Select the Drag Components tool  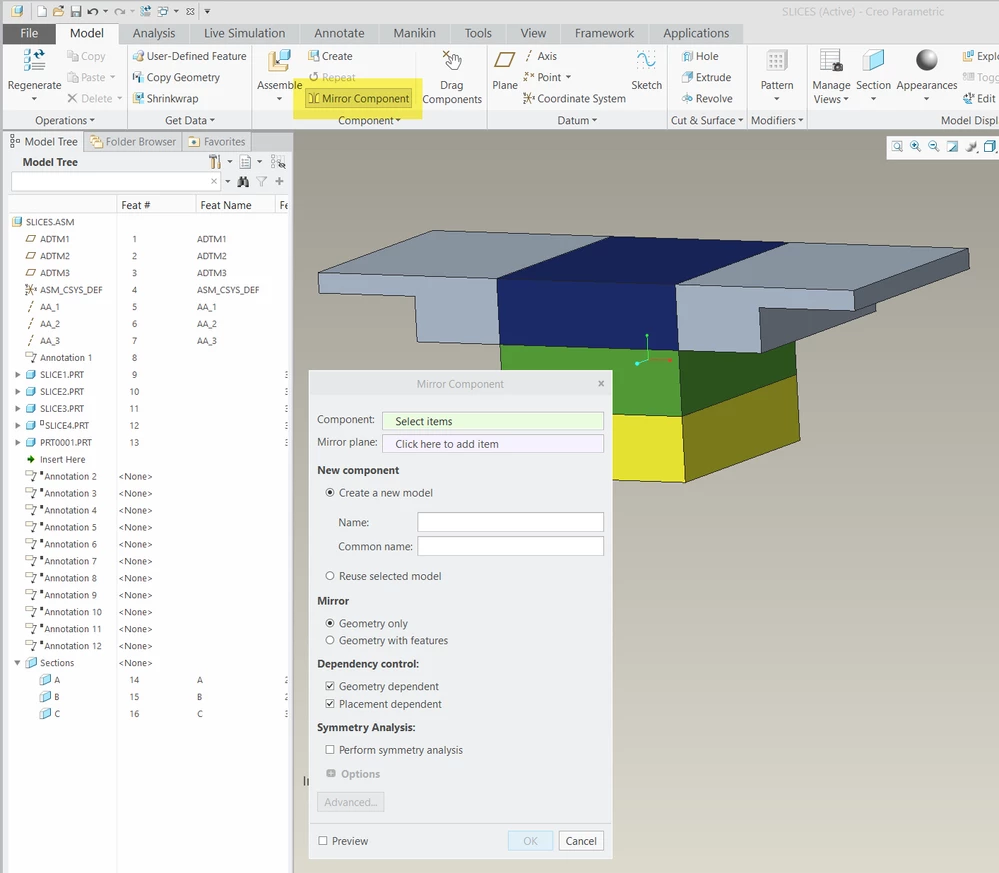tap(452, 78)
